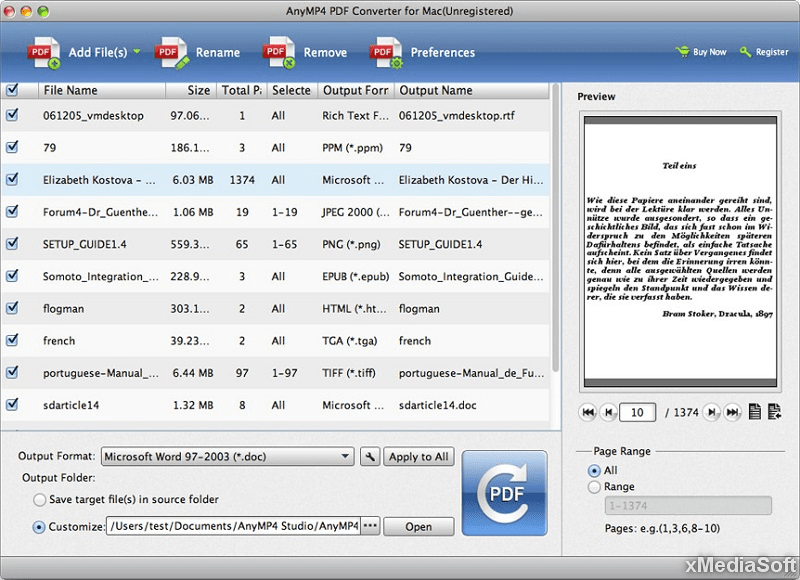Click the page export icon beside navigation
Viewport: 800px width, 580px height.
click(x=774, y=412)
